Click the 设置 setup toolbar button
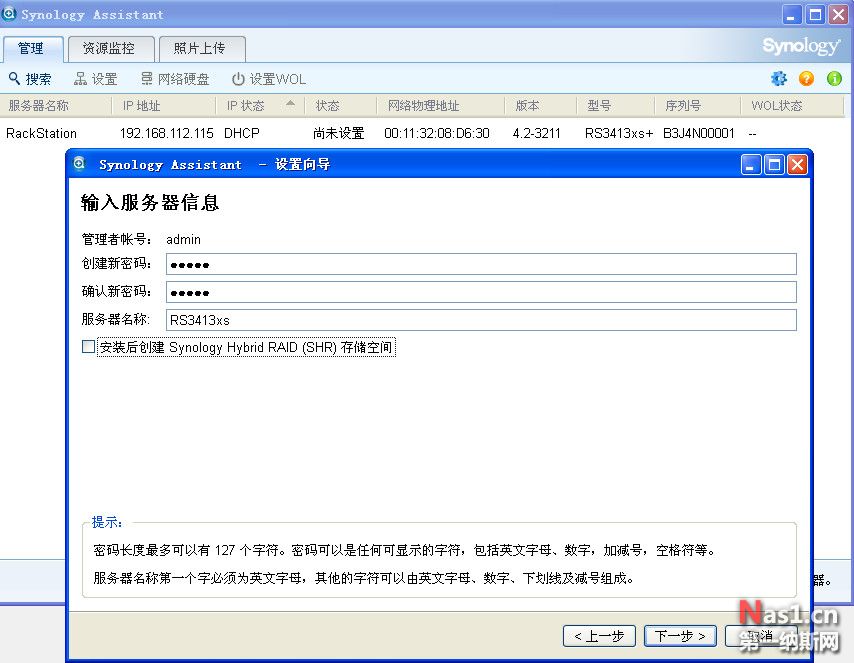 coord(96,79)
